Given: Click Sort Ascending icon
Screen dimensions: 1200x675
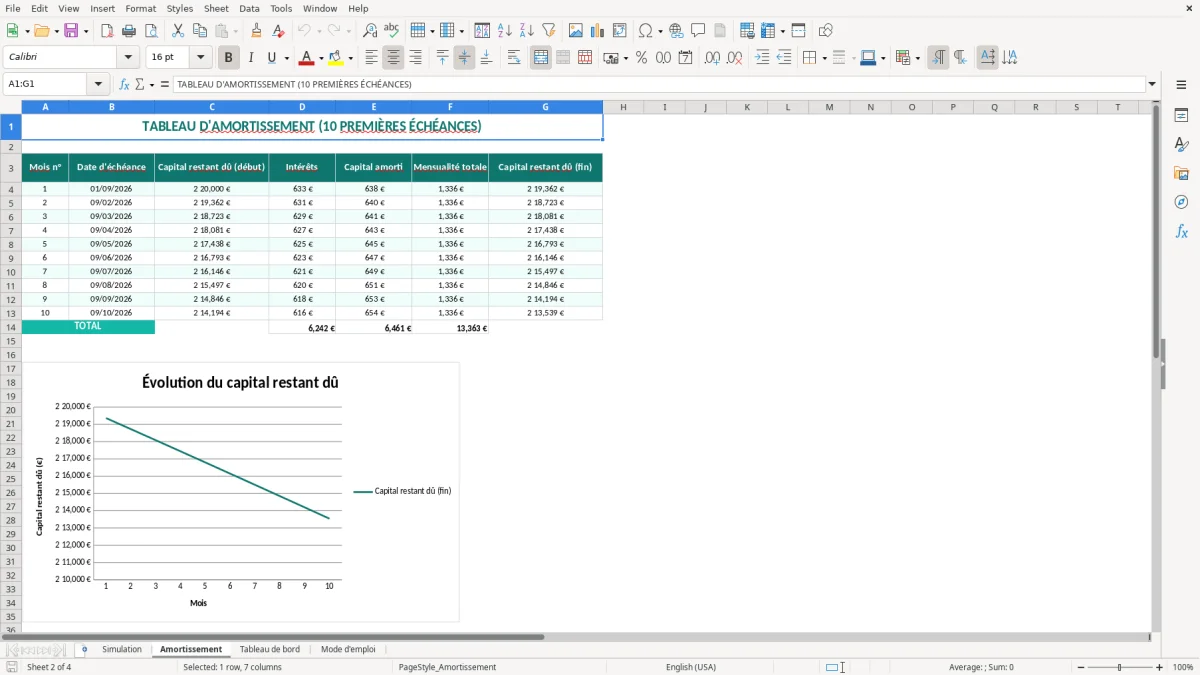Looking at the screenshot, I should click(505, 31).
